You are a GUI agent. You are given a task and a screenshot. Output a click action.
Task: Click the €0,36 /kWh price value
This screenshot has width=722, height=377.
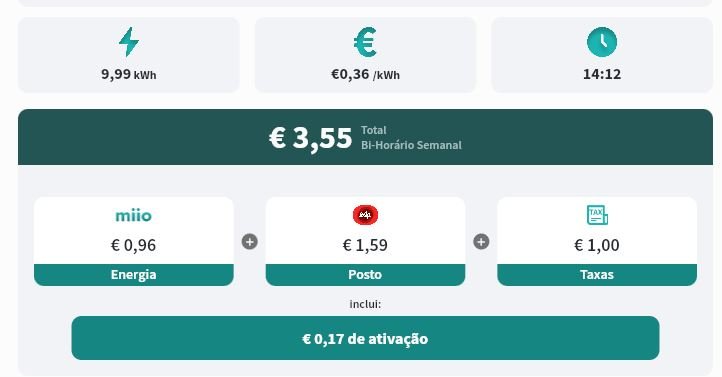coord(366,74)
